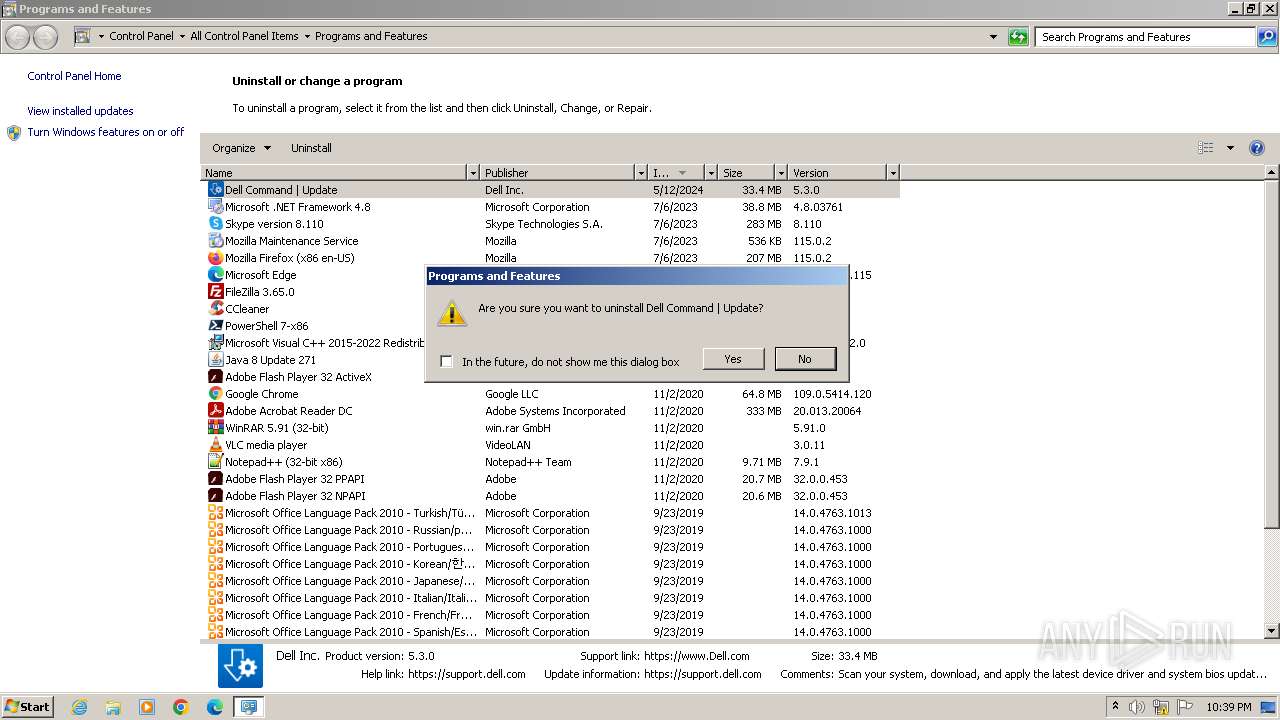Click the Microsoft Edge icon in the program list

pyautogui.click(x=215, y=275)
